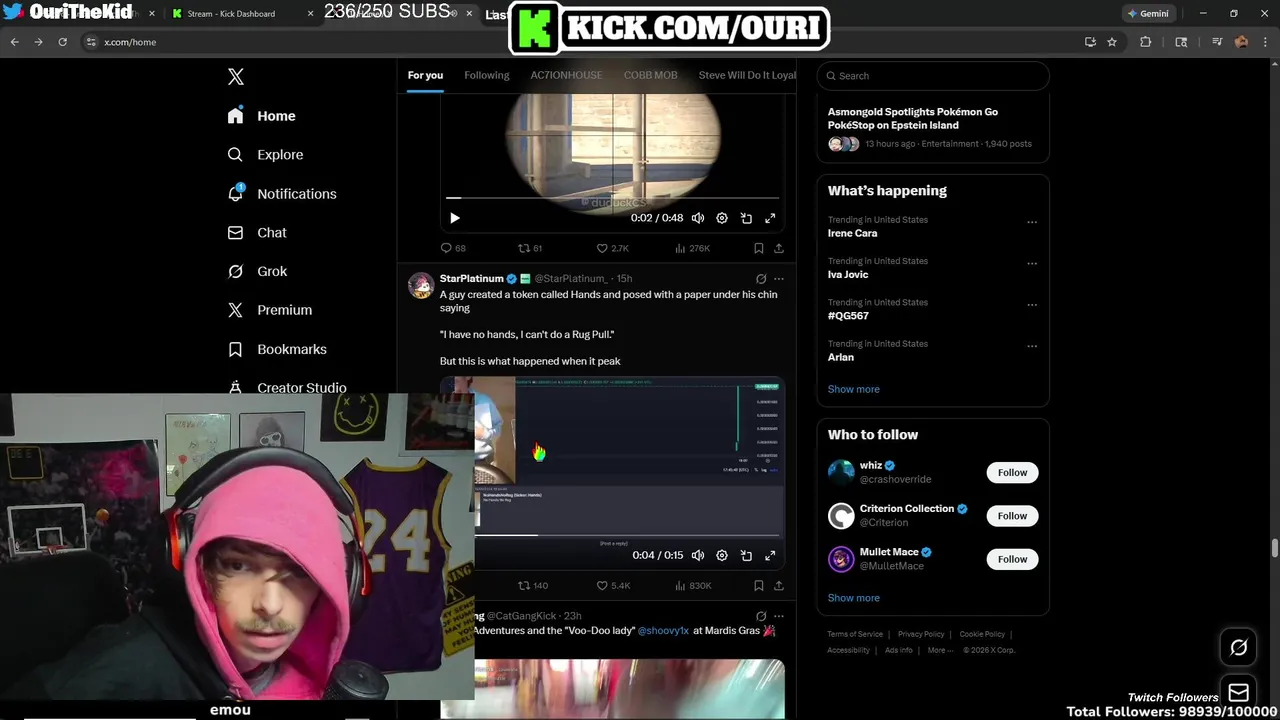Enter fullscreen on the 0:48 video

pyautogui.click(x=770, y=218)
